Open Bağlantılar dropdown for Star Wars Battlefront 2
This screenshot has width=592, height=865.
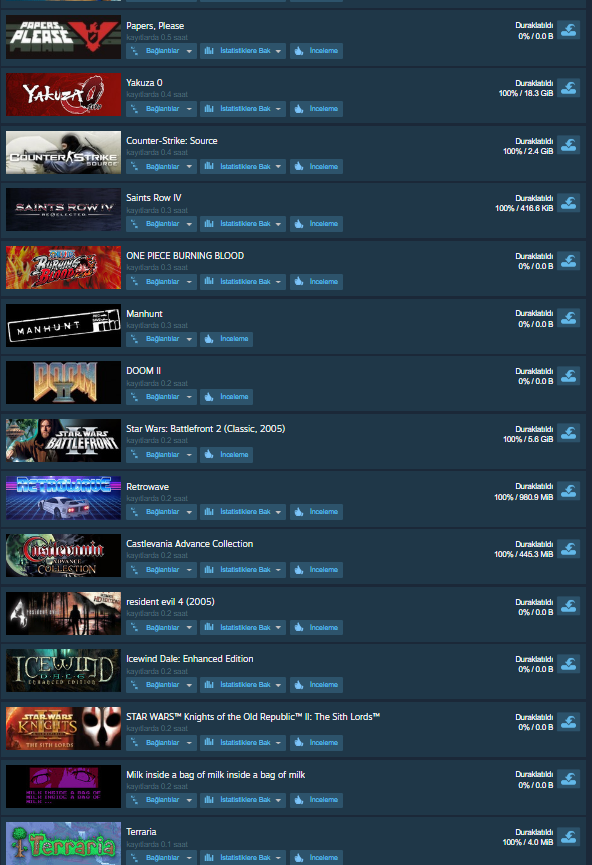click(x=161, y=455)
